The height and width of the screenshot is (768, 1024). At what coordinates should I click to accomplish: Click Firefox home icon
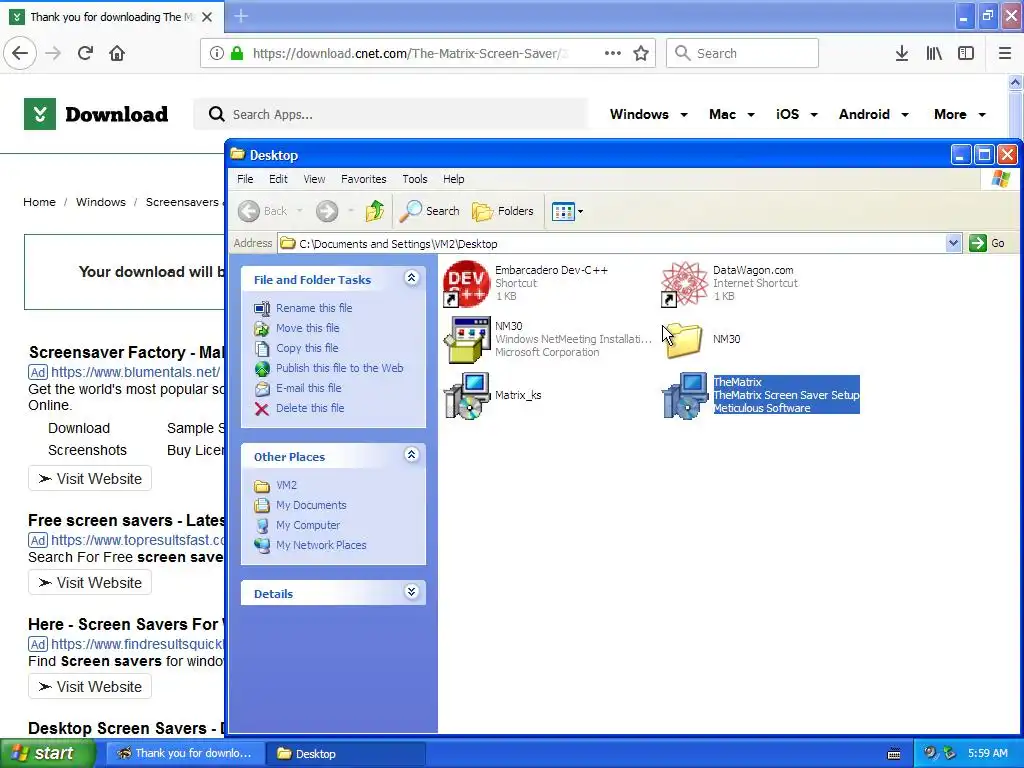click(x=117, y=53)
